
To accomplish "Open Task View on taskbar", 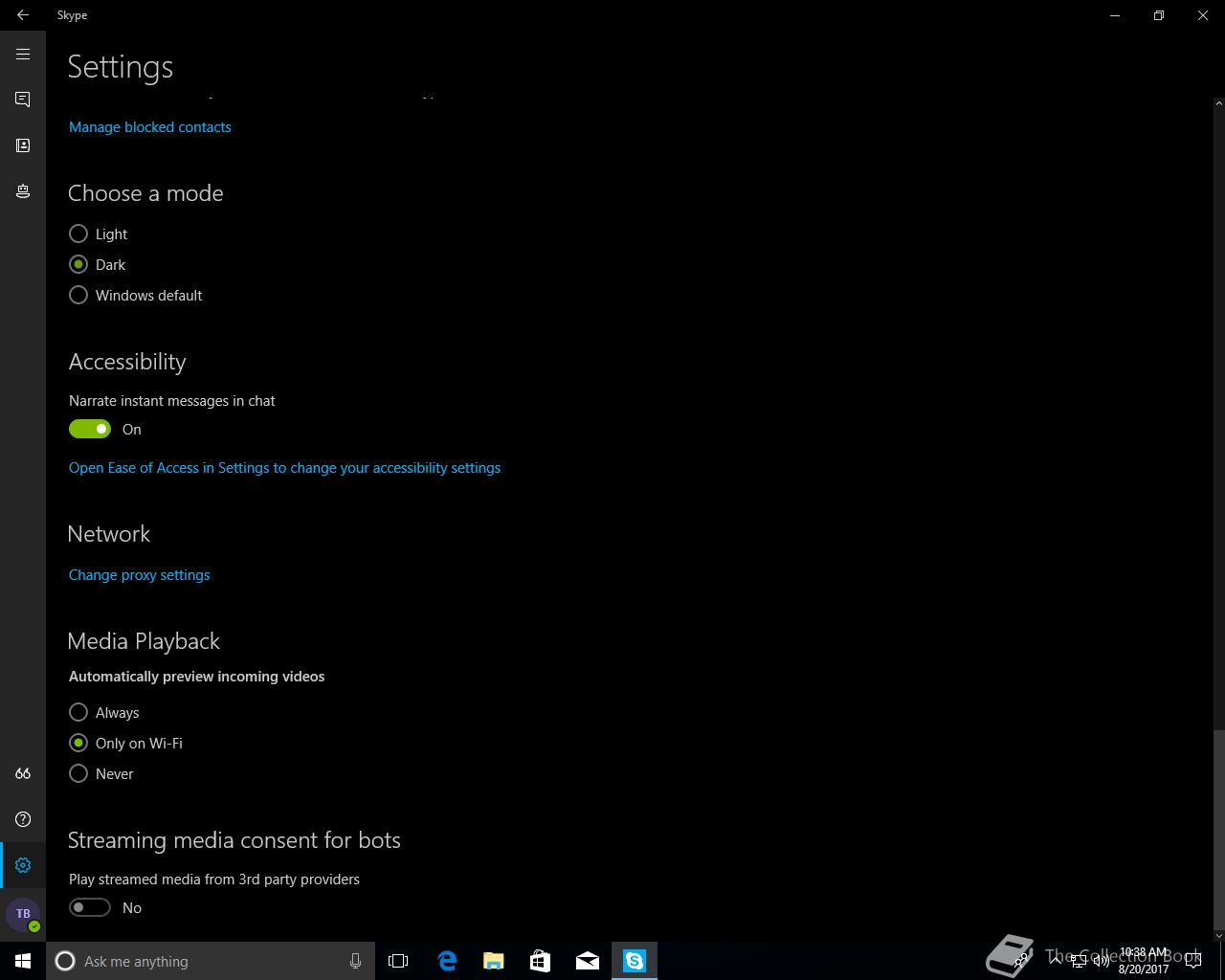I will click(398, 961).
